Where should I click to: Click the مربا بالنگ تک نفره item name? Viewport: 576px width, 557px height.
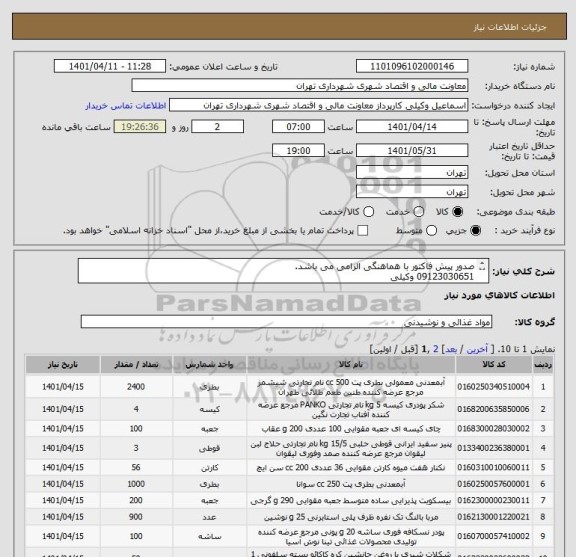point(350,517)
